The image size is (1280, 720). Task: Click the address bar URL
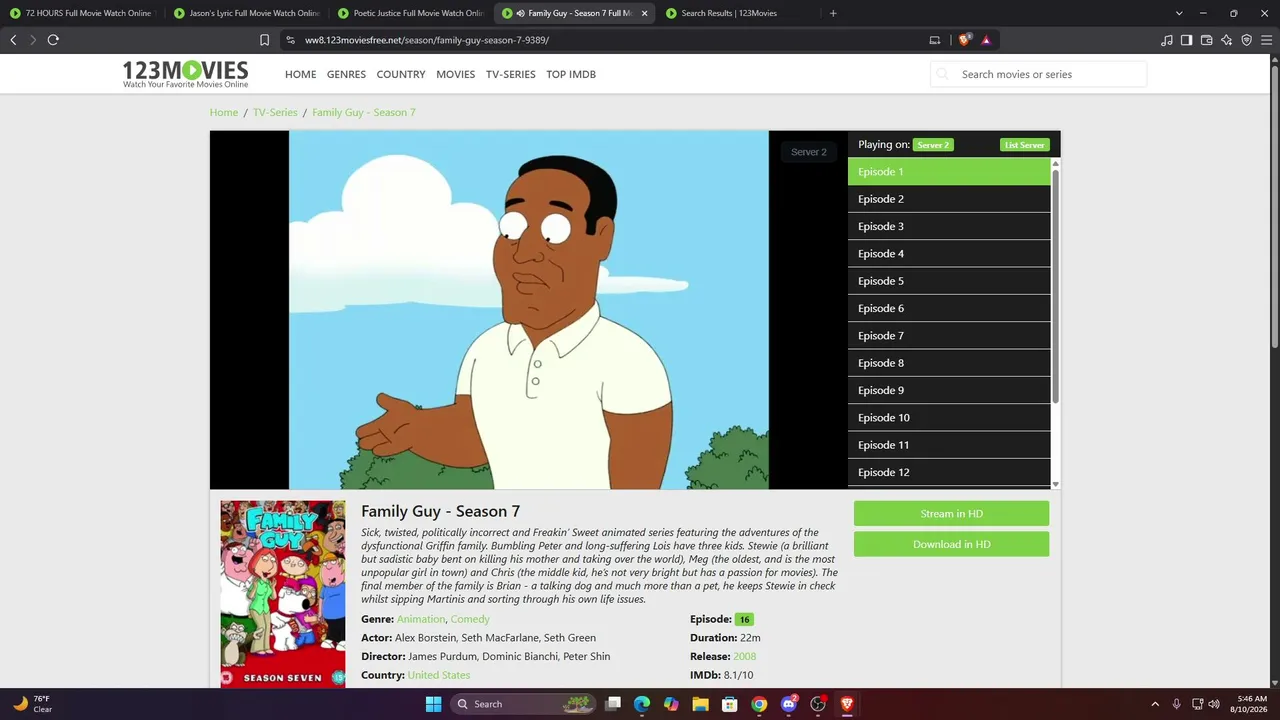[427, 40]
